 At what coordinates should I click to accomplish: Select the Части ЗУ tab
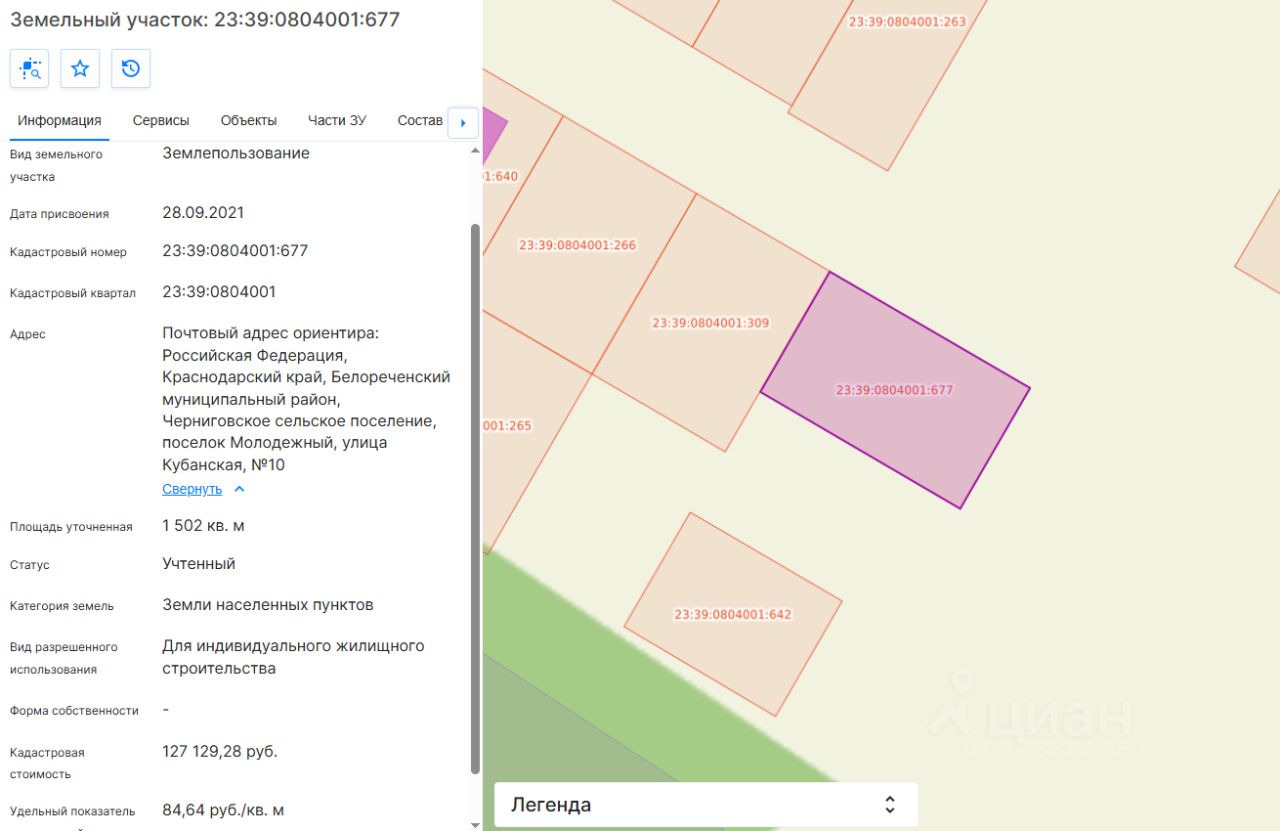[x=337, y=120]
